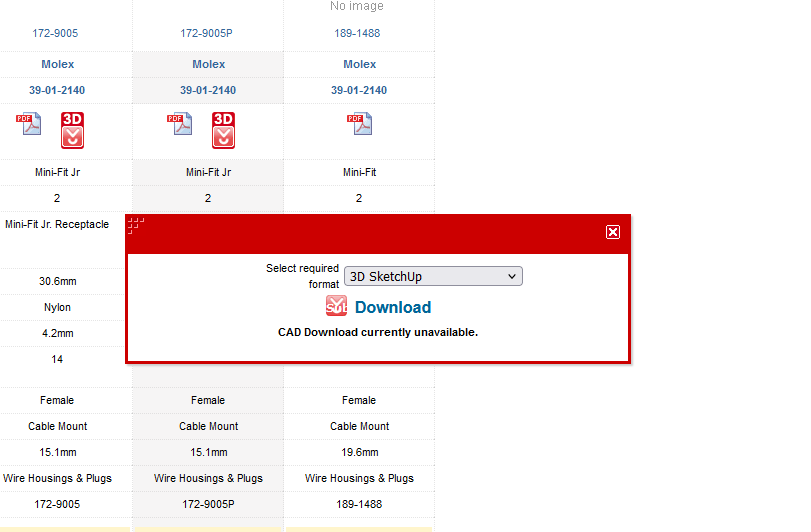Click the 'Nylon' material cell

(57, 307)
